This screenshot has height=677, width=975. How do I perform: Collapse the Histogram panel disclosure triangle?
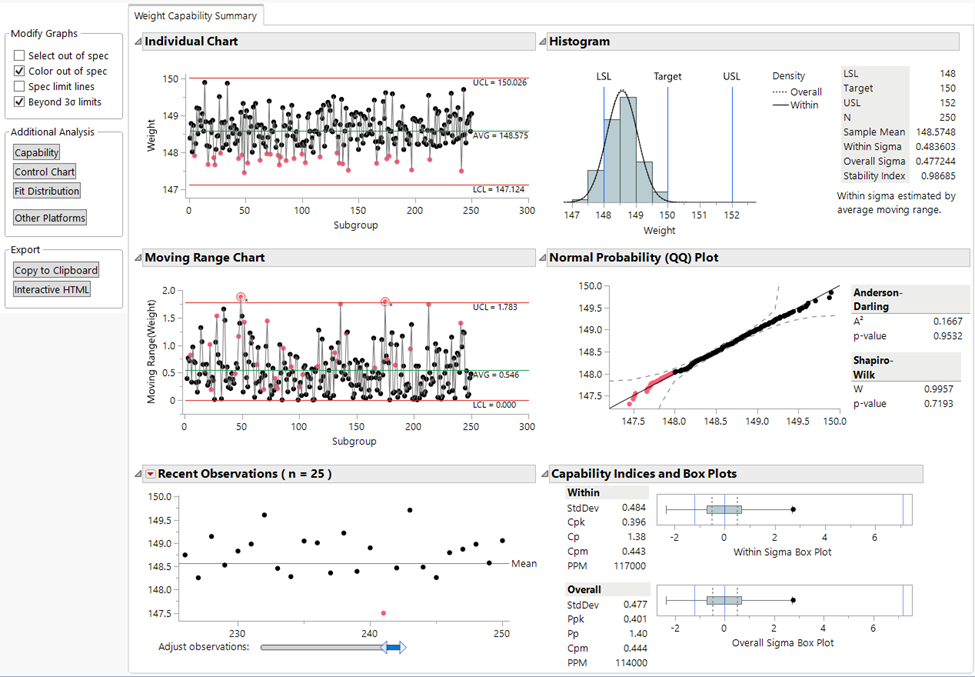pyautogui.click(x=542, y=41)
